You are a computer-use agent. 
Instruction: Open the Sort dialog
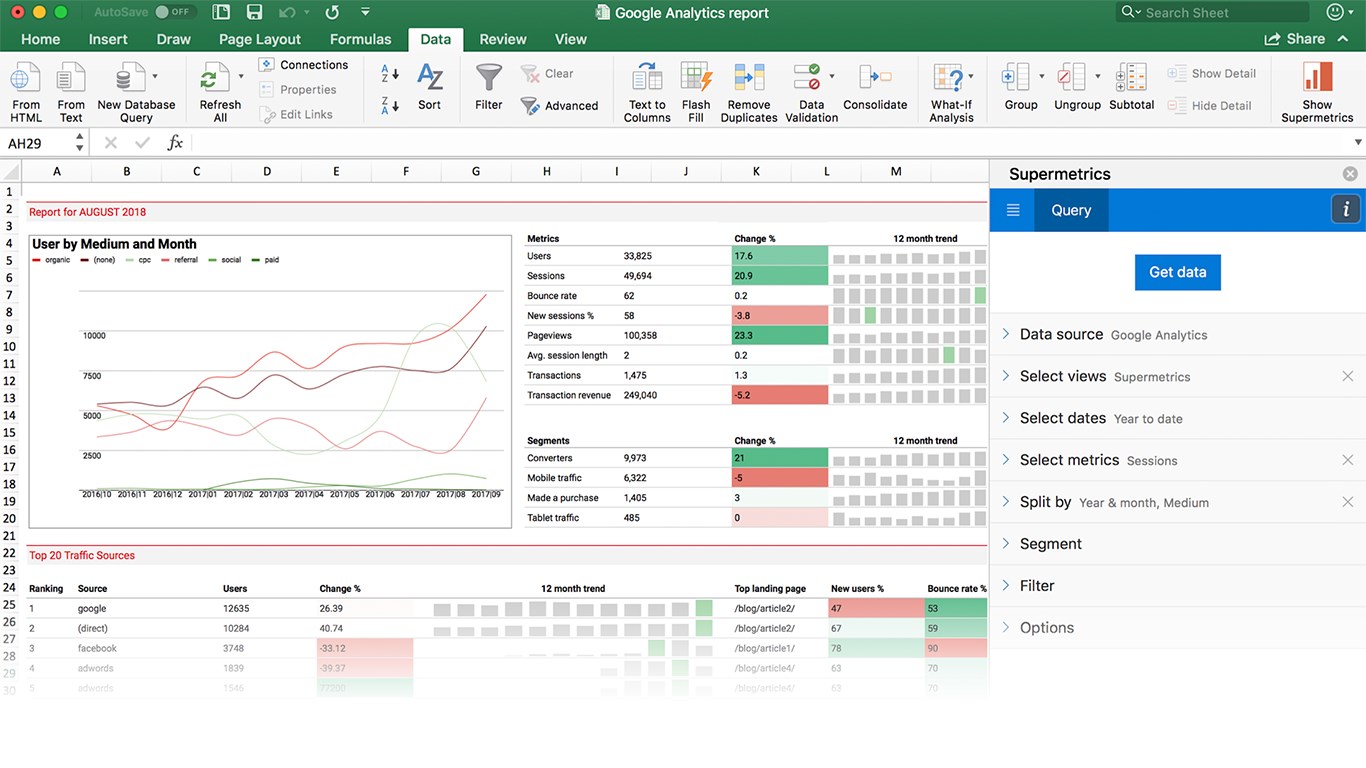pyautogui.click(x=430, y=86)
